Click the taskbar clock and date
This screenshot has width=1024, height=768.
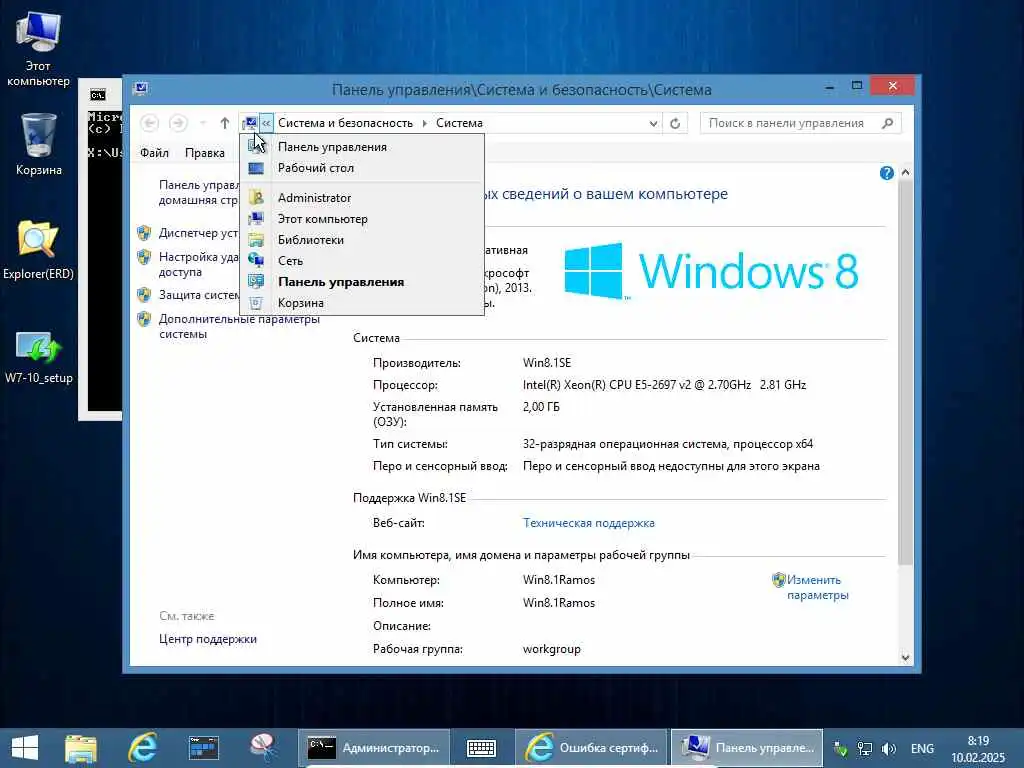click(978, 748)
